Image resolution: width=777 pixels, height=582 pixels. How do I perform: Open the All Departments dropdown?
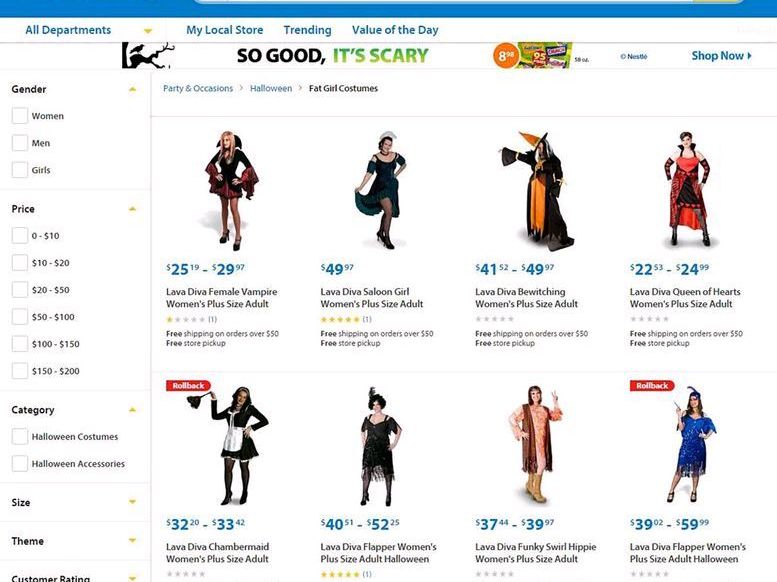tap(88, 30)
